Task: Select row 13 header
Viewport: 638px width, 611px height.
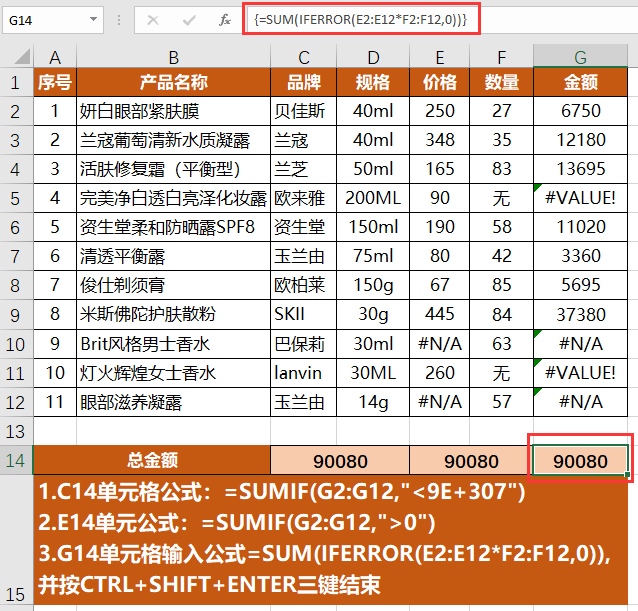Action: [x=16, y=431]
